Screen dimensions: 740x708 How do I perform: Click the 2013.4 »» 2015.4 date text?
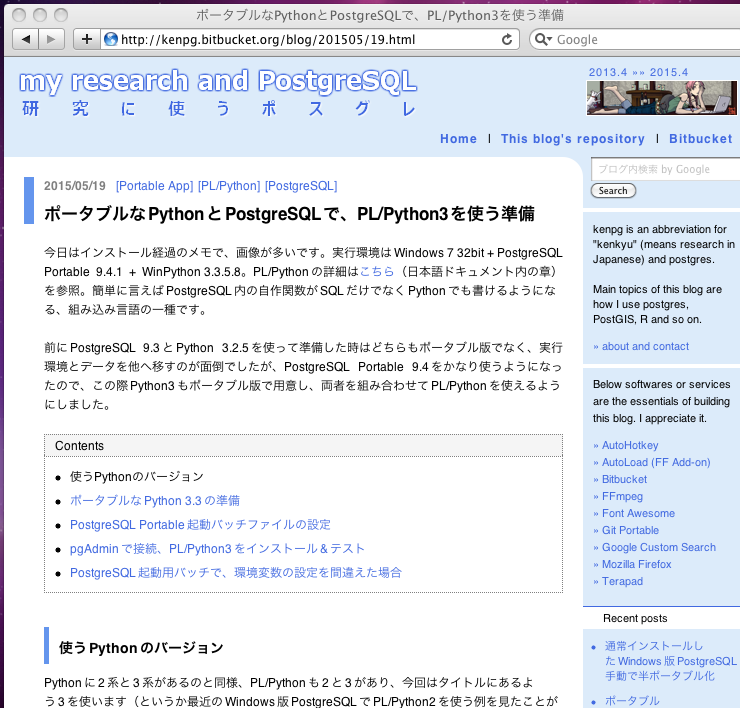pos(638,72)
